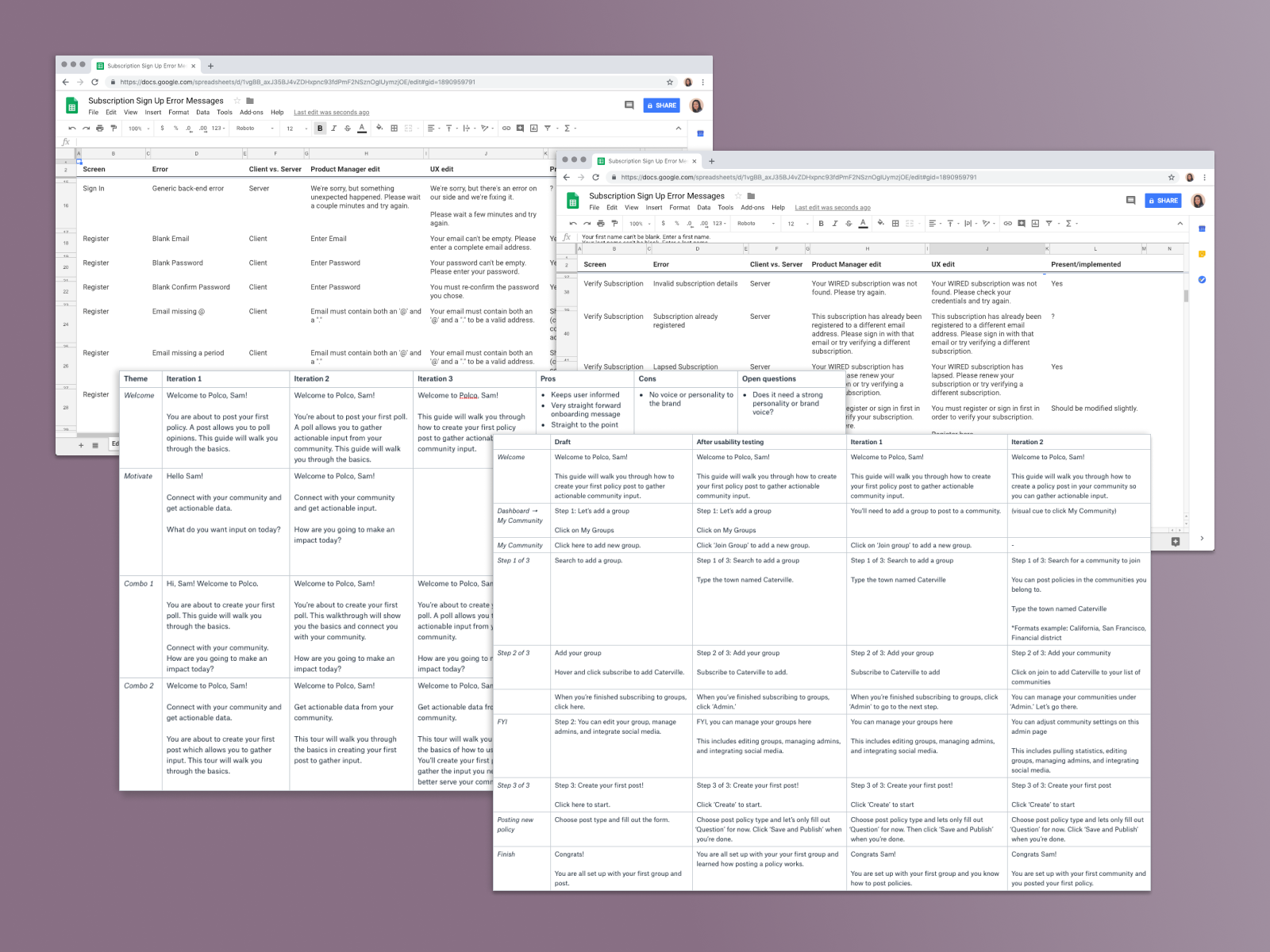Open Calendar side panel in right window

click(1202, 229)
